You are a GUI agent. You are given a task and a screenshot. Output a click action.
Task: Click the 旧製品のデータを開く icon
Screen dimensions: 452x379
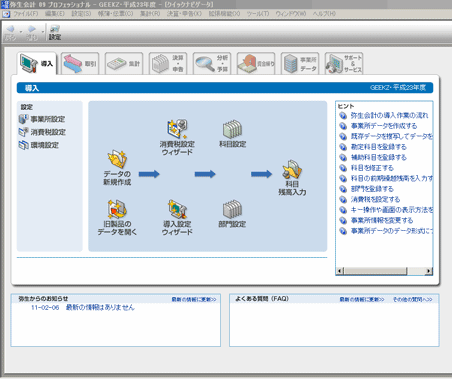(x=117, y=218)
